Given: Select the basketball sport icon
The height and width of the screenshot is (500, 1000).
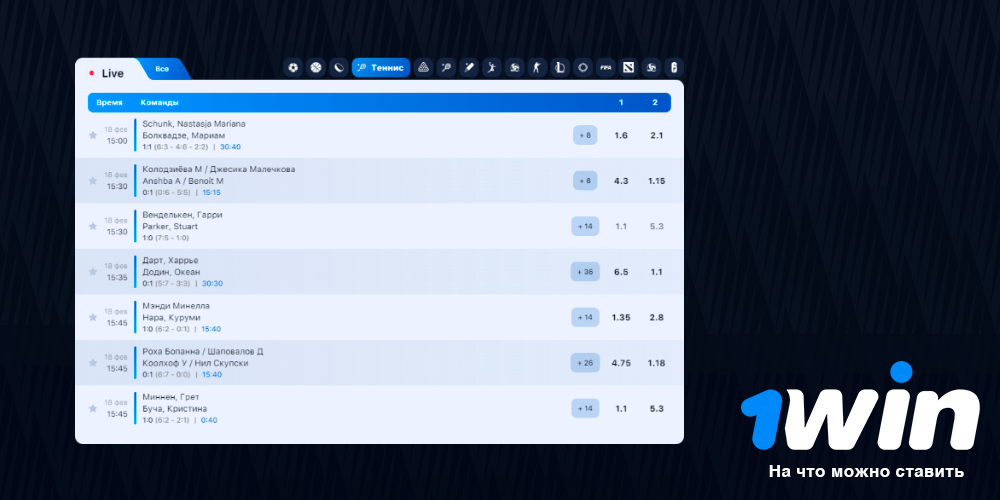Looking at the screenshot, I should tap(316, 68).
